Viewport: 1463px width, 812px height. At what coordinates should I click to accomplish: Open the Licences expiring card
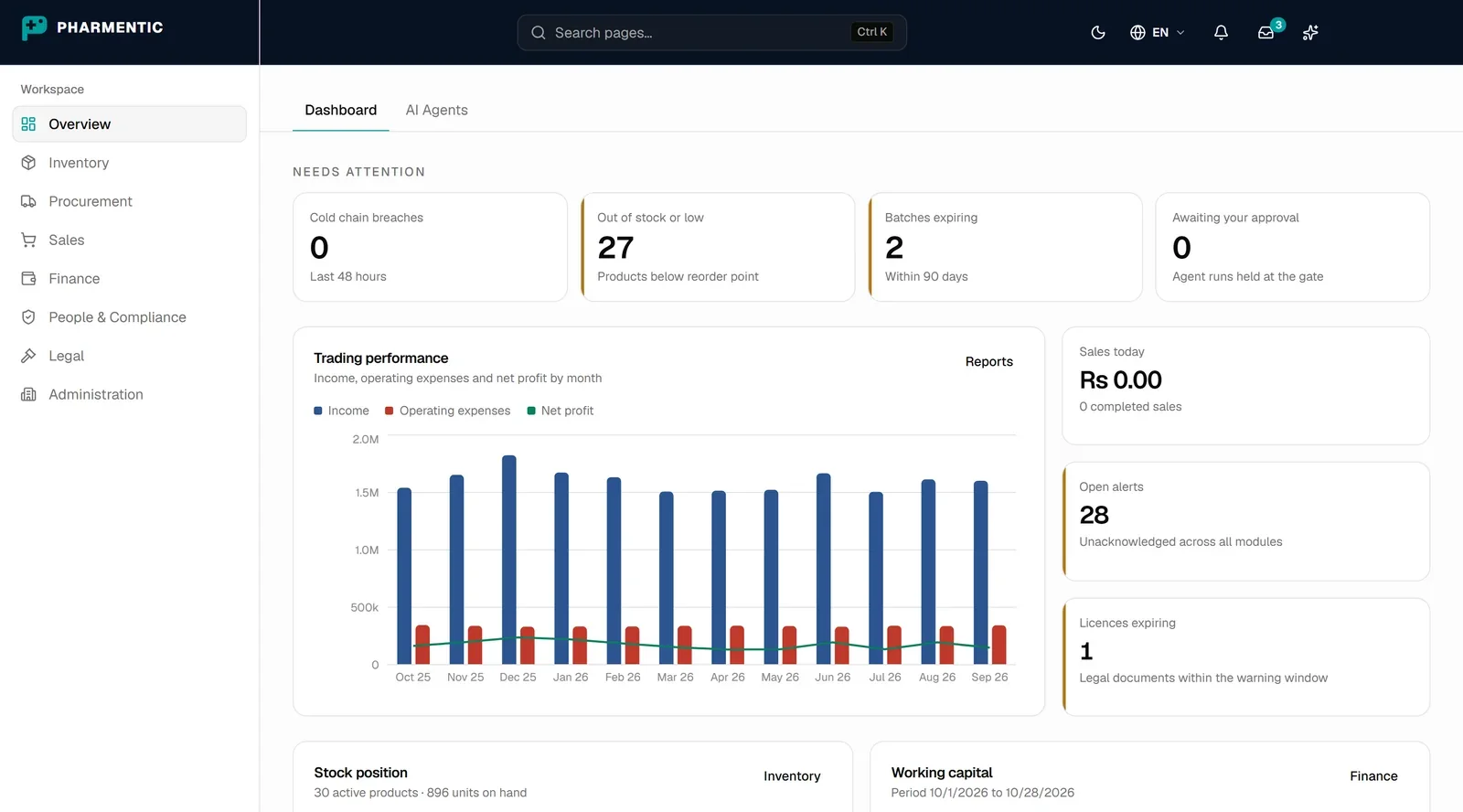[x=1245, y=657]
